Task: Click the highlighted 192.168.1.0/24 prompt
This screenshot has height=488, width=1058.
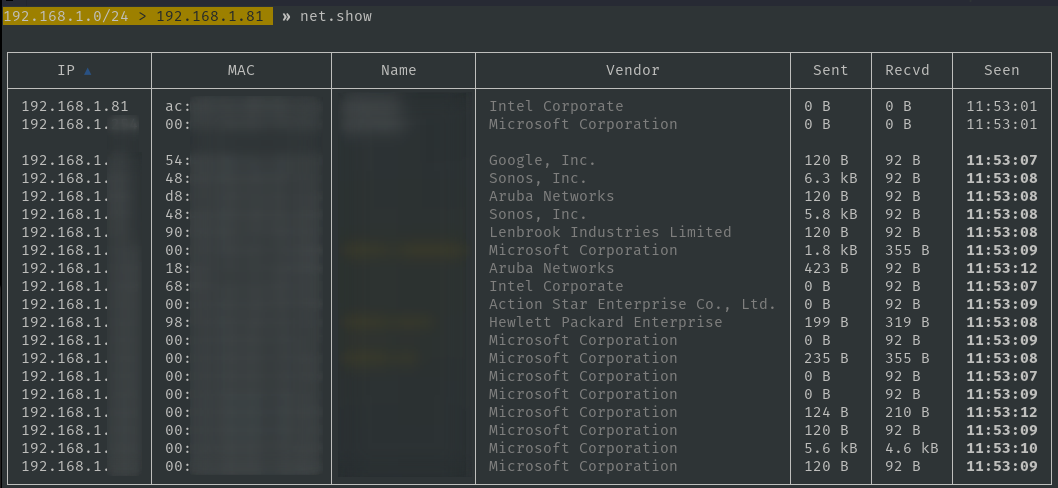Action: click(x=66, y=17)
